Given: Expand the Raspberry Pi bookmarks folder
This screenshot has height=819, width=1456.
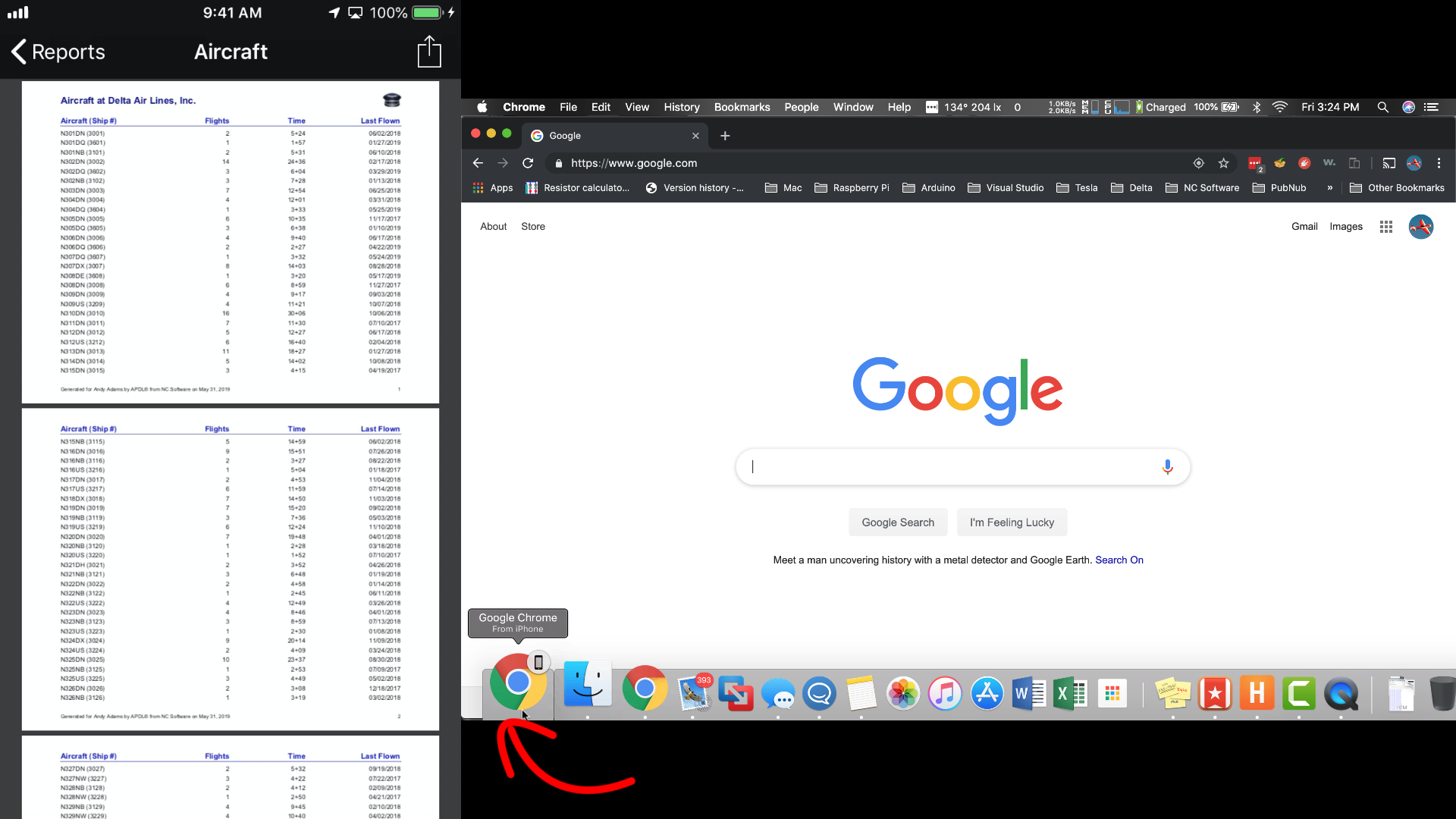Looking at the screenshot, I should [852, 188].
